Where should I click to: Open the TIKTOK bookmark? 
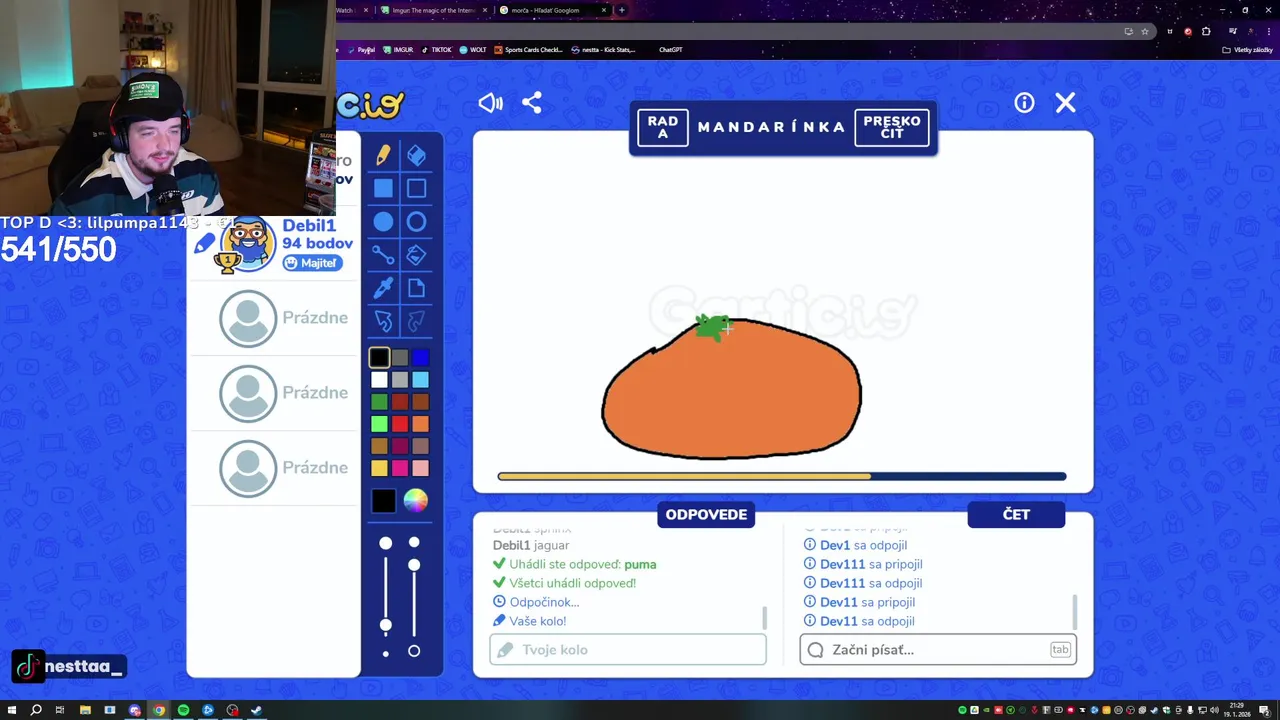coord(436,49)
